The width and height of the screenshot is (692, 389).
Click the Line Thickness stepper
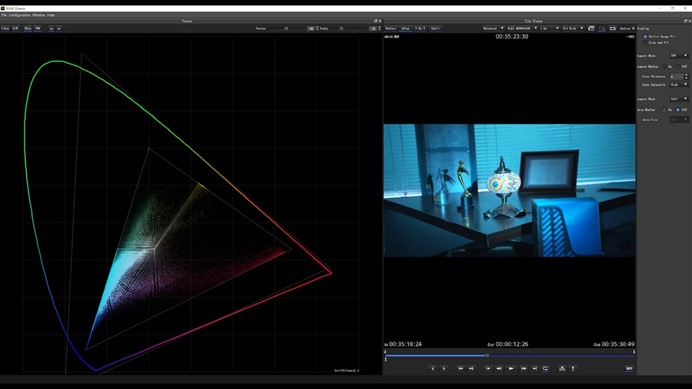[686, 77]
